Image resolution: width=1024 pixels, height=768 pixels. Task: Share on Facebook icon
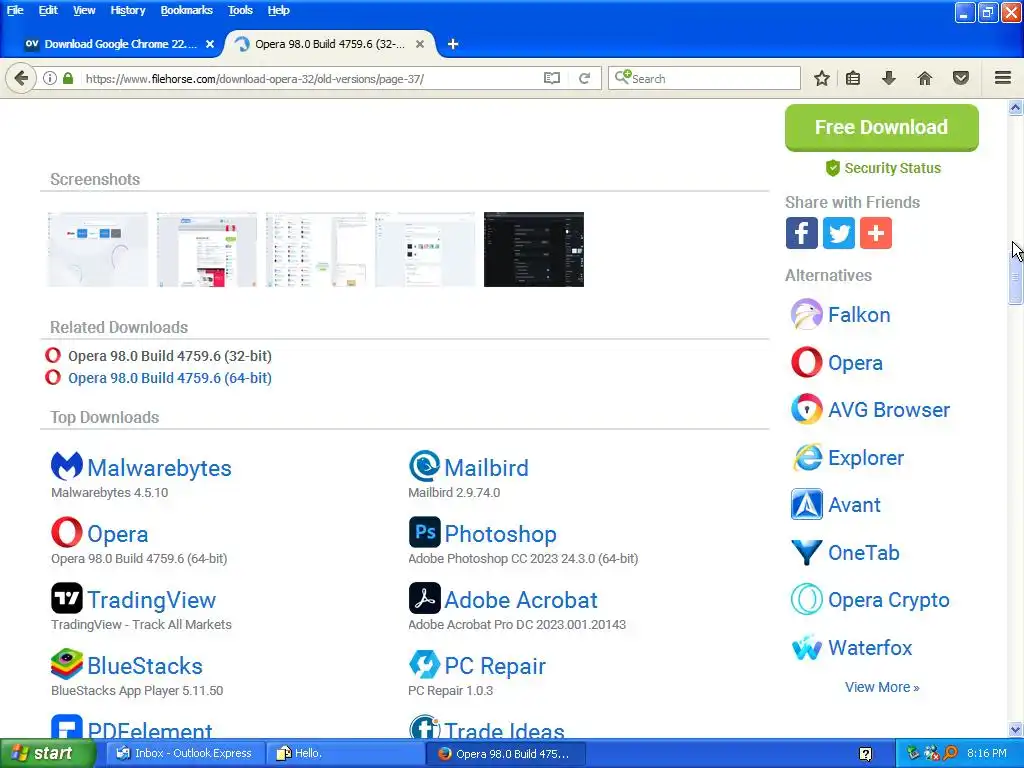802,233
